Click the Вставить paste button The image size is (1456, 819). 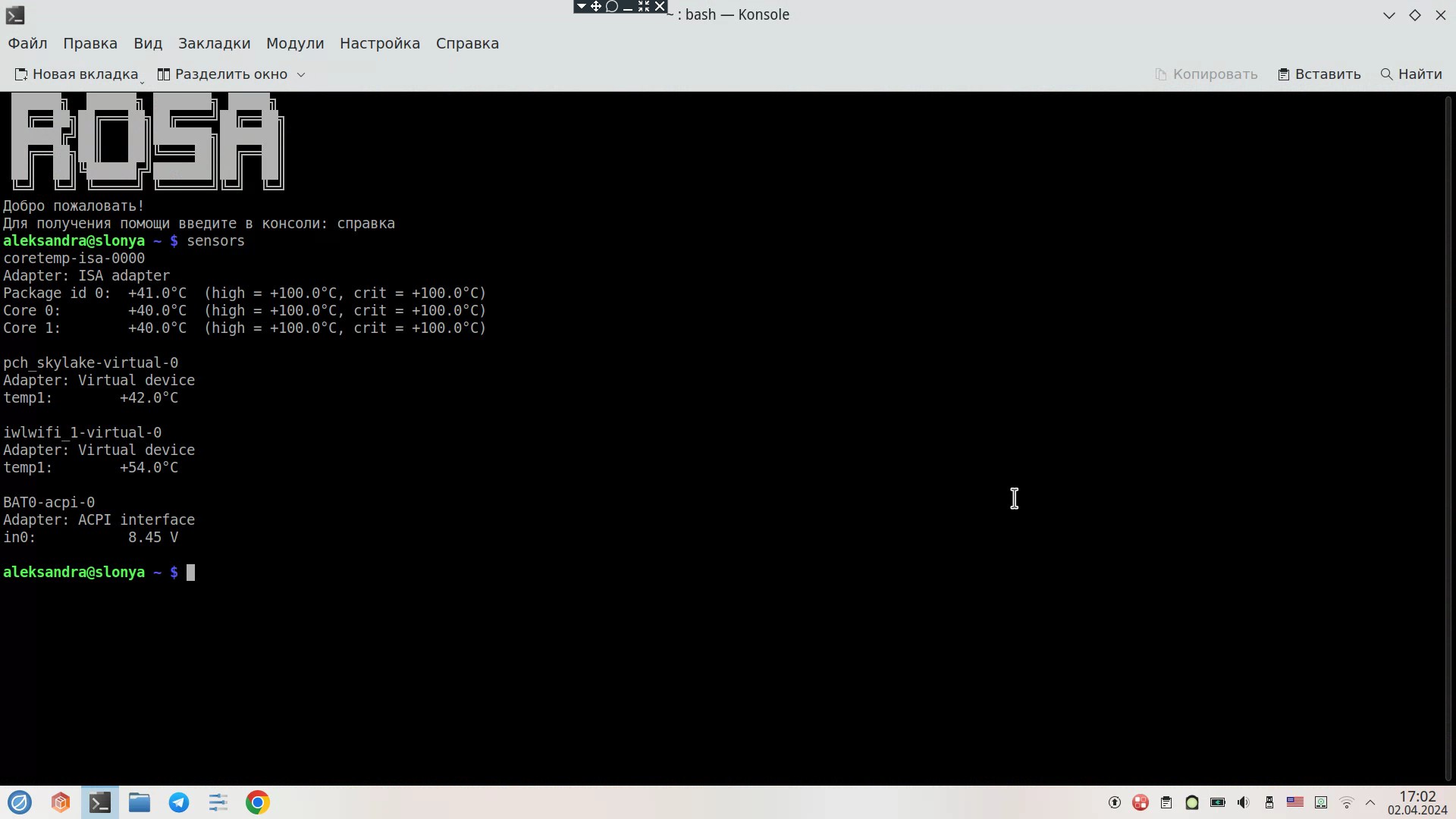[x=1319, y=74]
